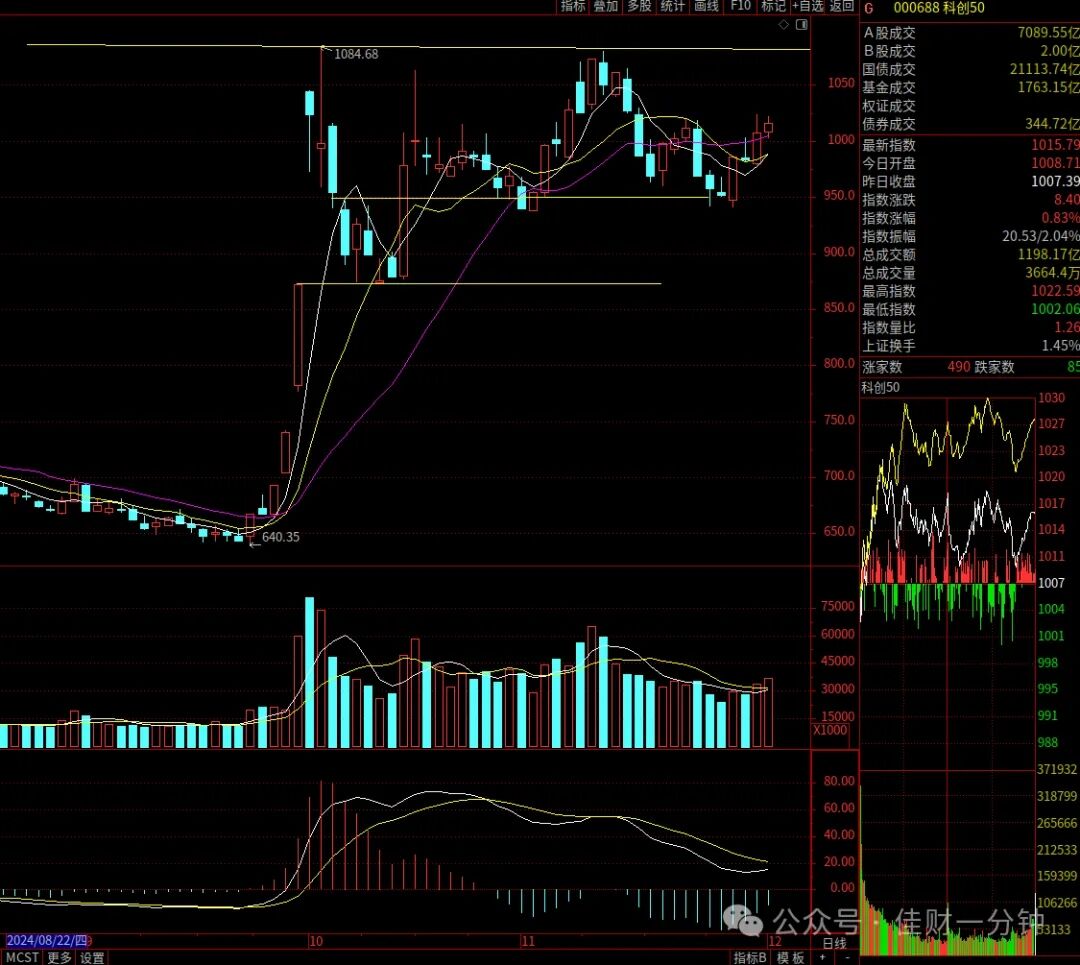Open the 指标 toolbar item
The height and width of the screenshot is (965, 1080).
572,6
